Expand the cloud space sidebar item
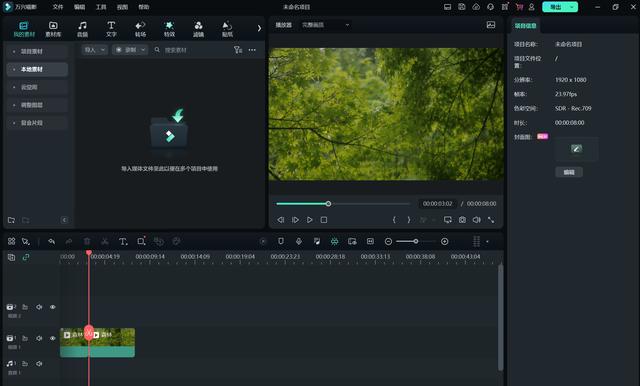Screen dimensions: 640x386 pyautogui.click(x=37, y=87)
